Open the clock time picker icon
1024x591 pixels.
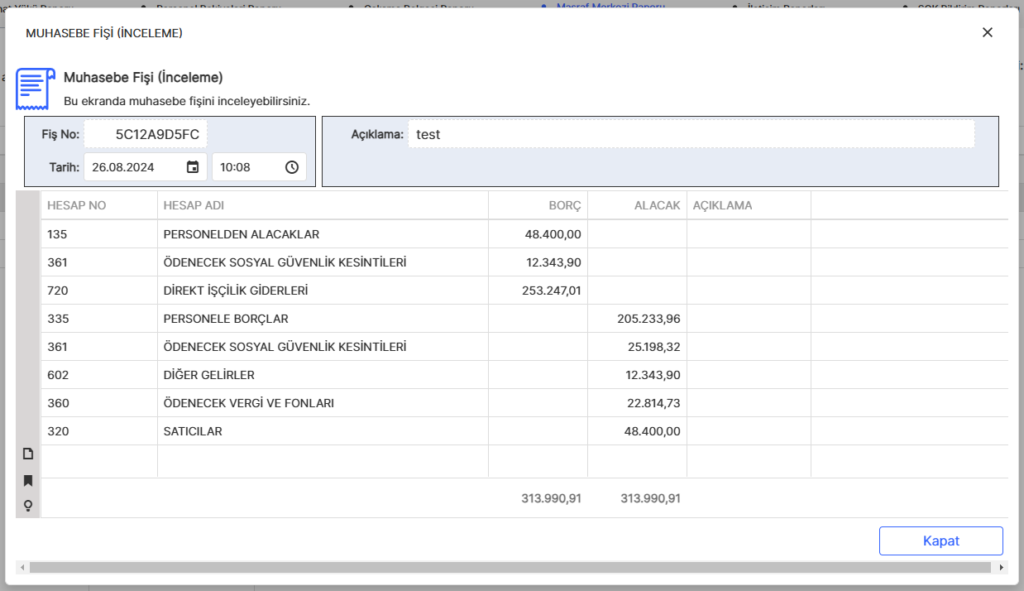(292, 167)
